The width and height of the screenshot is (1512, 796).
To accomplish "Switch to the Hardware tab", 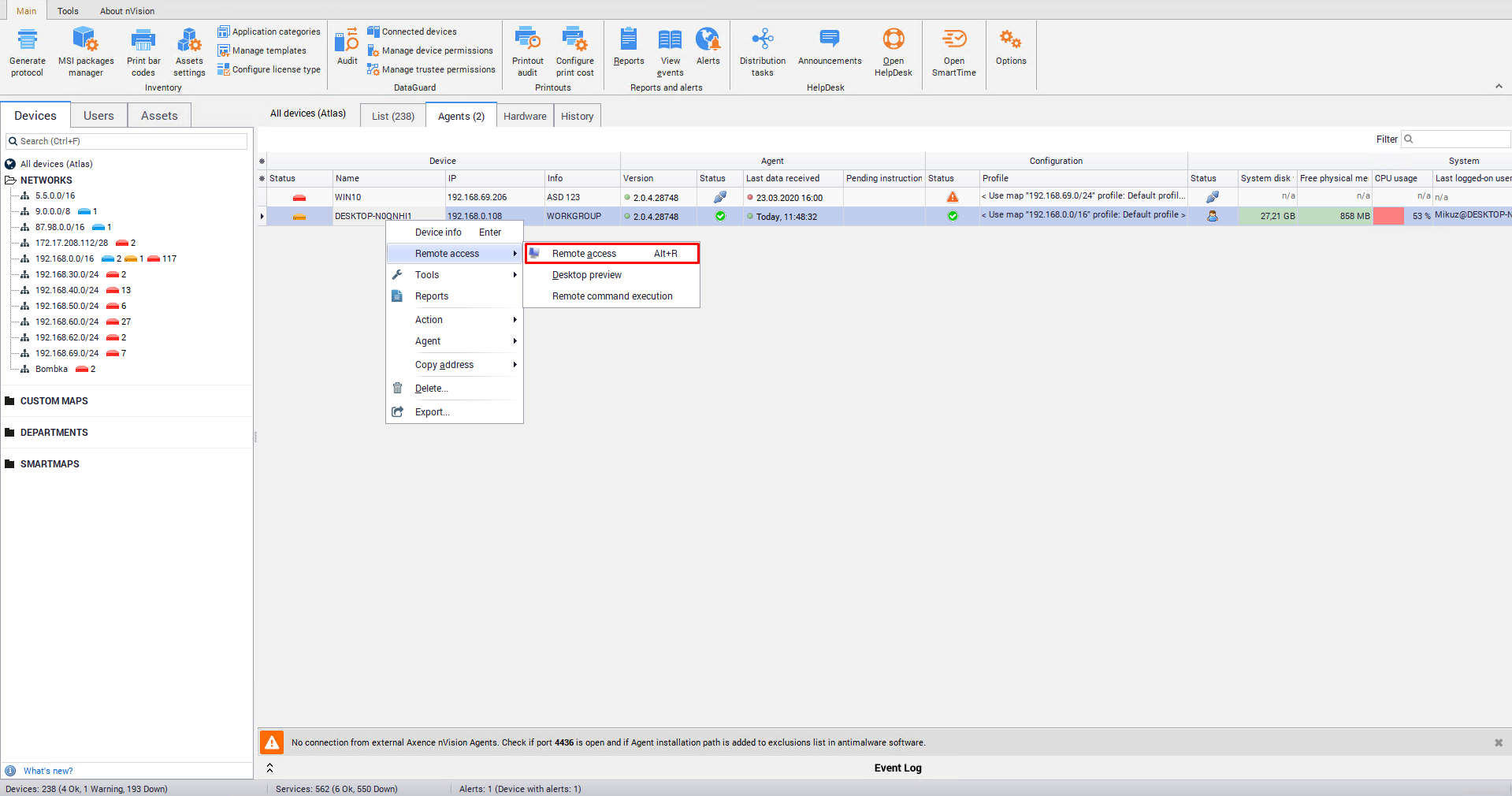I will [525, 117].
